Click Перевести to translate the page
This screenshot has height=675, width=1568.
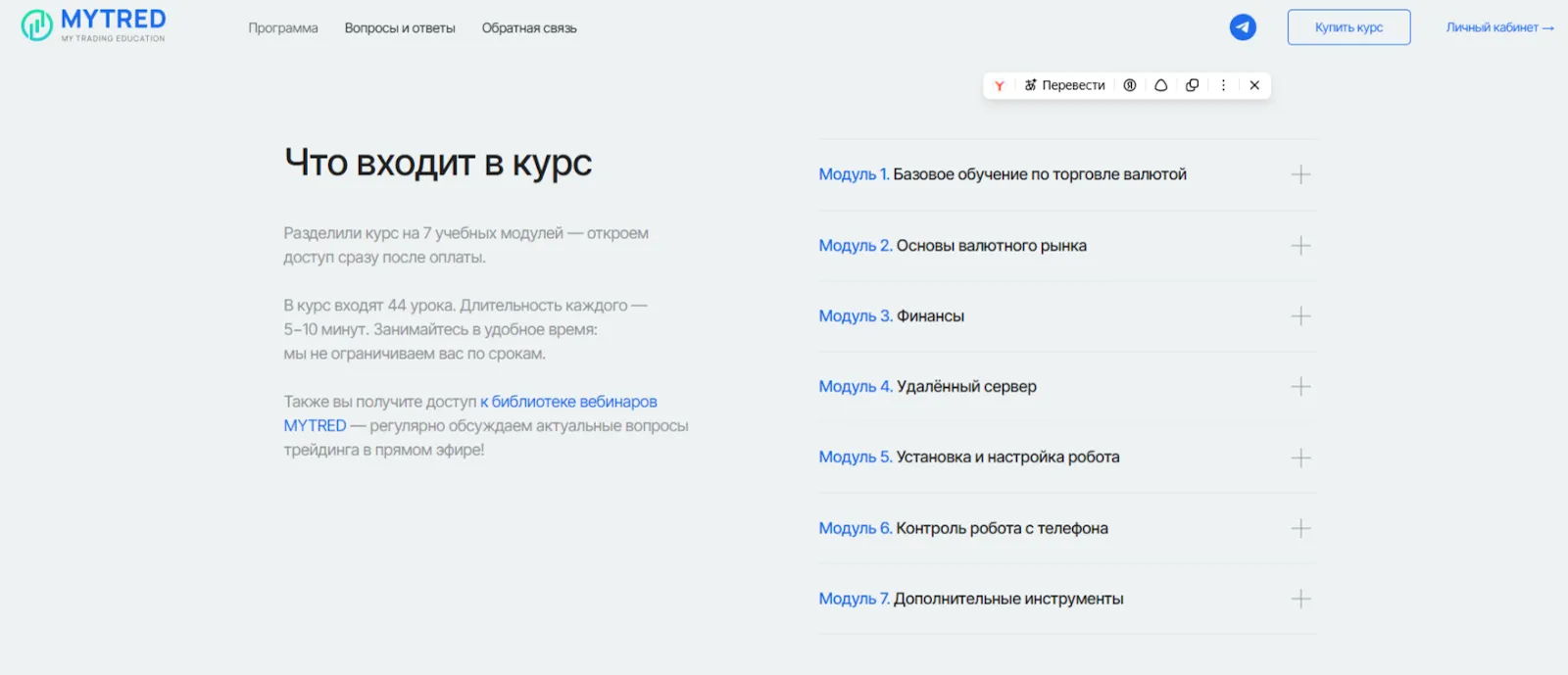pos(1064,85)
